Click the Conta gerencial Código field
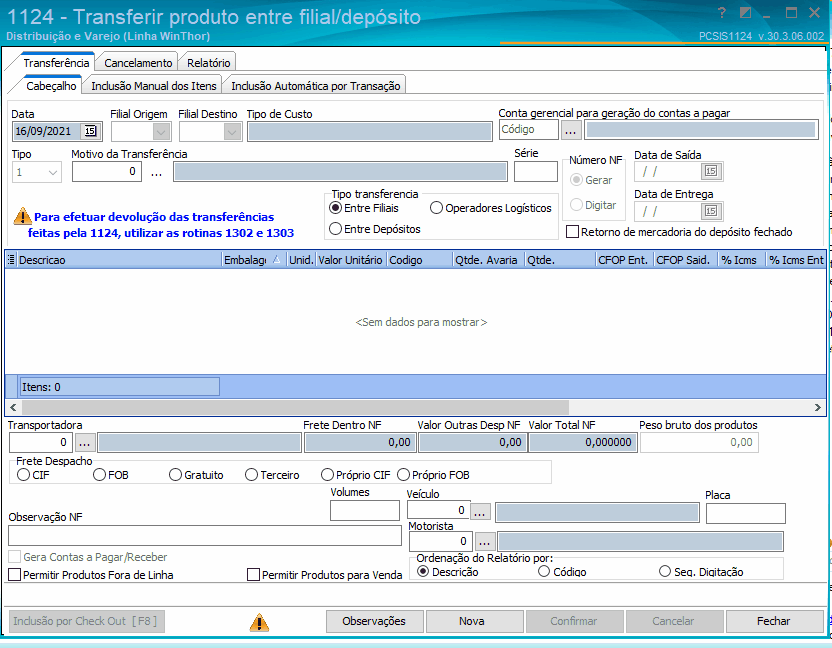Screen dimensions: 832x648 [x=528, y=129]
